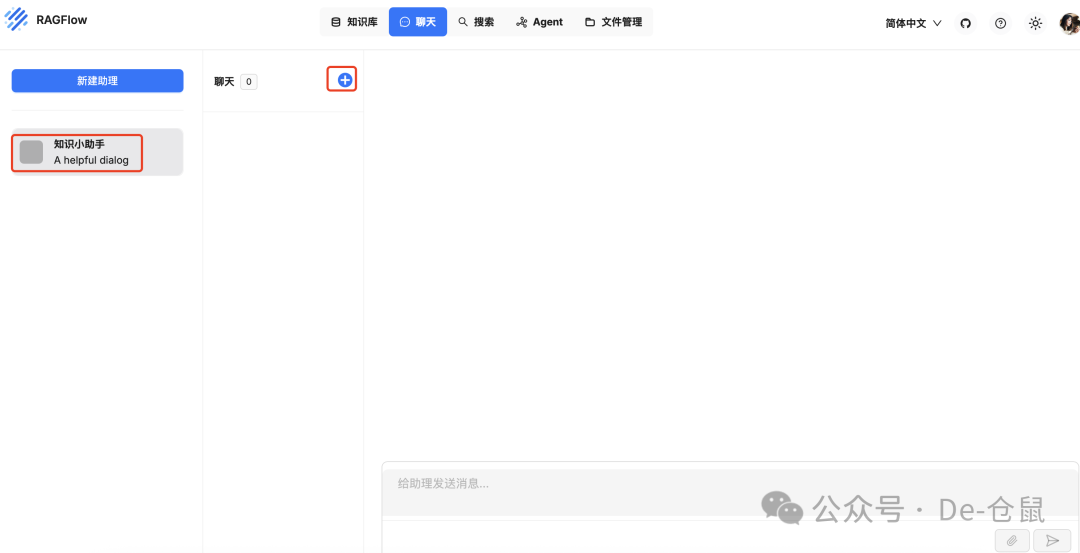The image size is (1080, 553).
Task: Open the GitHub repository icon
Action: tap(965, 23)
